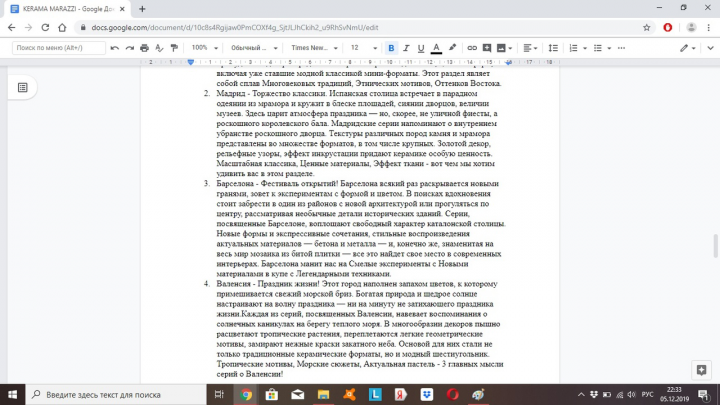Image resolution: width=720 pixels, height=405 pixels.
Task: Open the text color picker
Action: [436, 48]
